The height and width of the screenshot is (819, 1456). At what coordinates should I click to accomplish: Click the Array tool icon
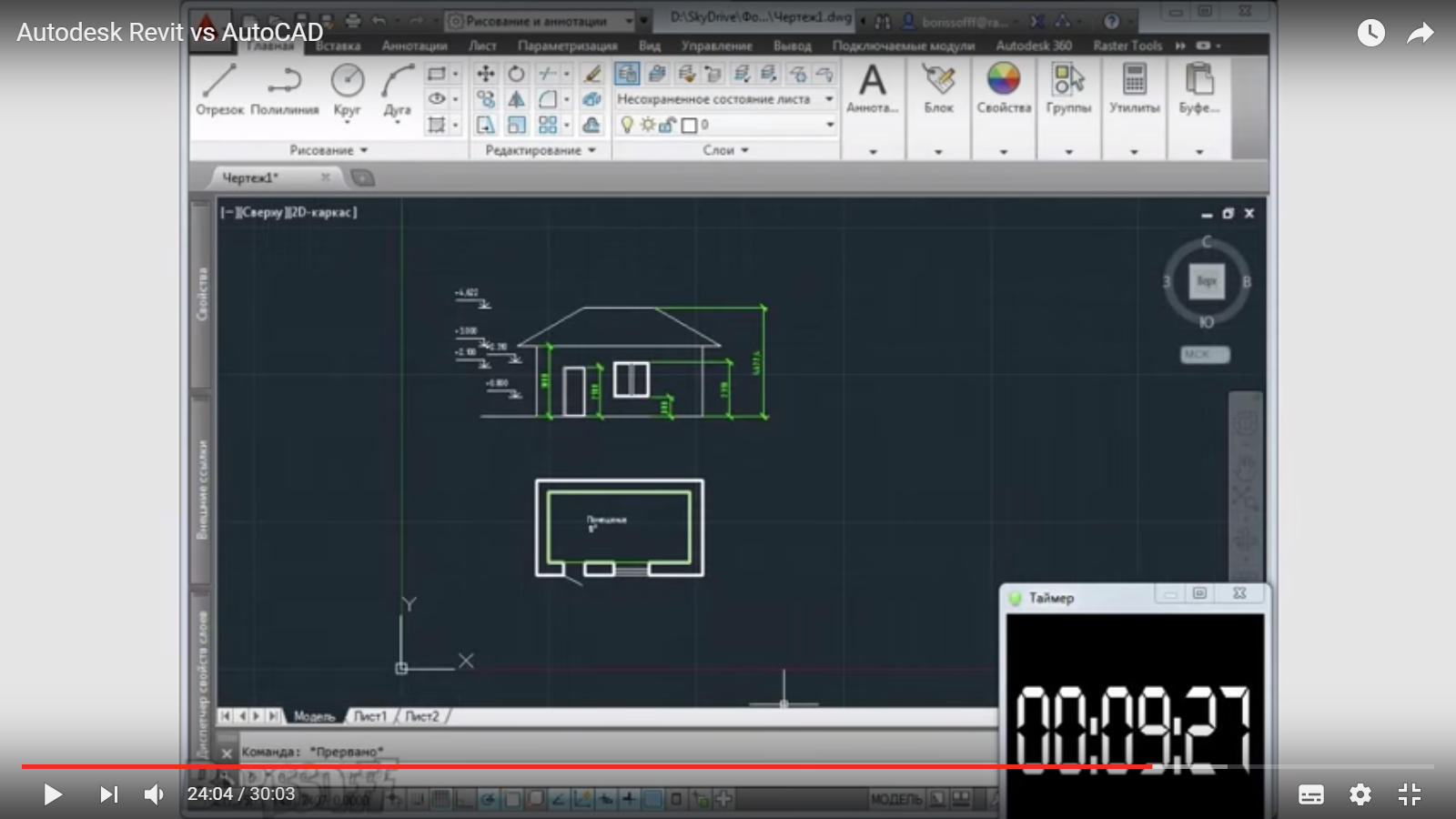point(548,125)
